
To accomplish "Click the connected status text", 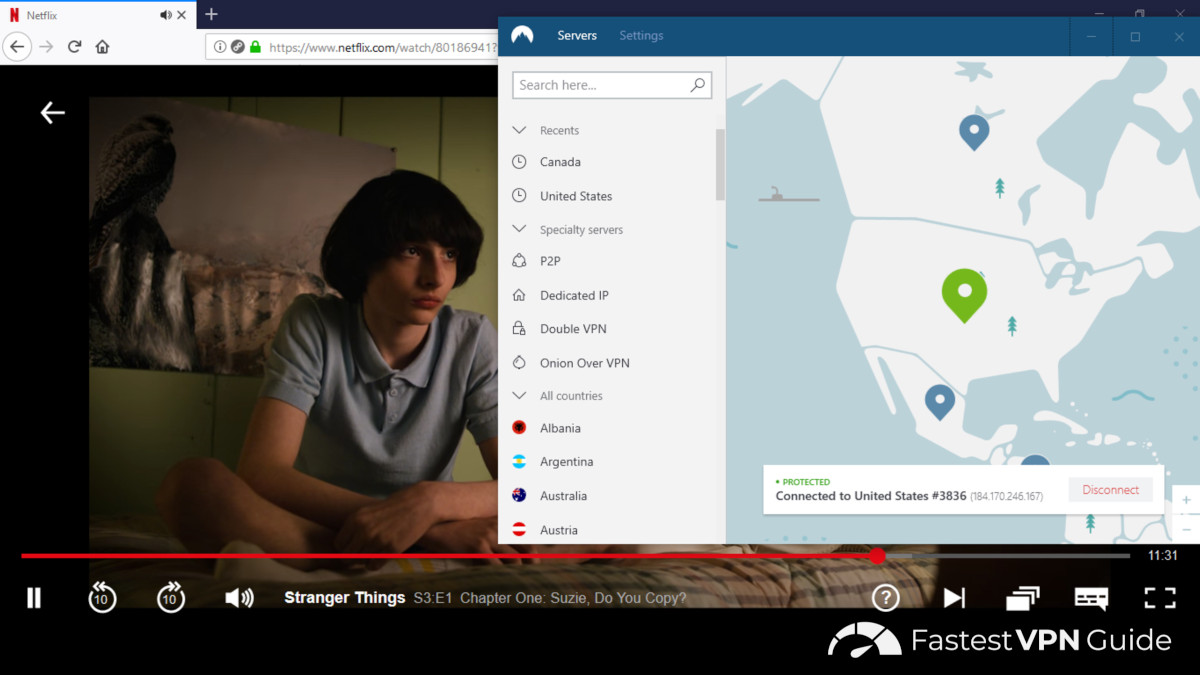I will [x=871, y=496].
